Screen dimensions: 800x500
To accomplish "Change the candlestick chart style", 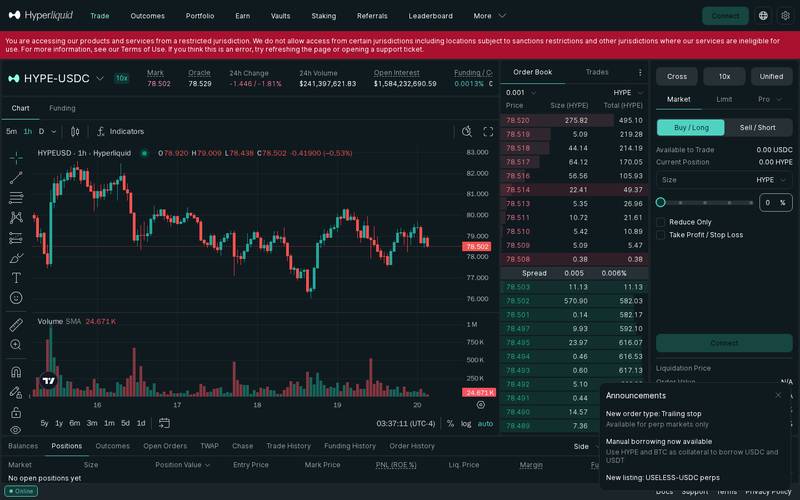I will 75,132.
